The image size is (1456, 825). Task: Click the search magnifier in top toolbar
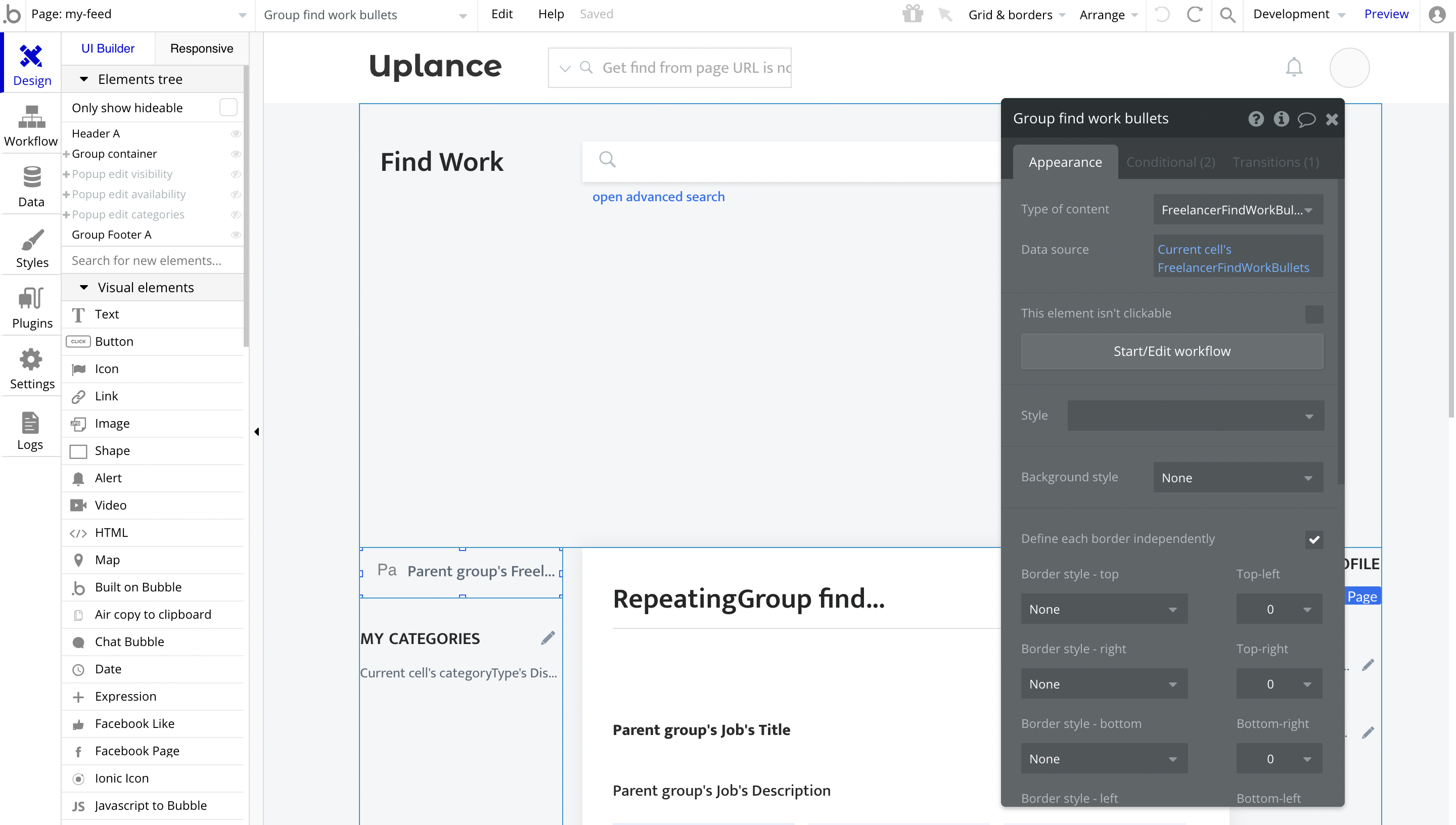[x=1227, y=15]
